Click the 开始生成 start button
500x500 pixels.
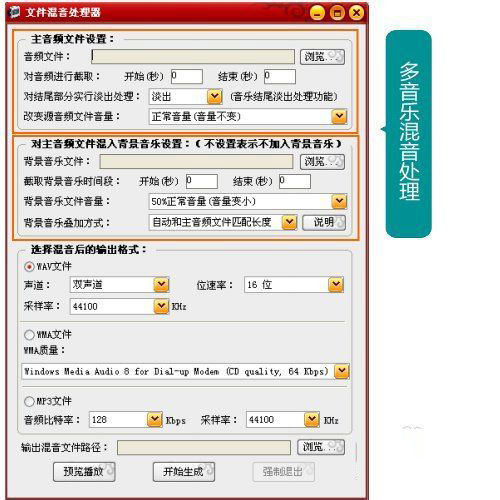(x=184, y=472)
